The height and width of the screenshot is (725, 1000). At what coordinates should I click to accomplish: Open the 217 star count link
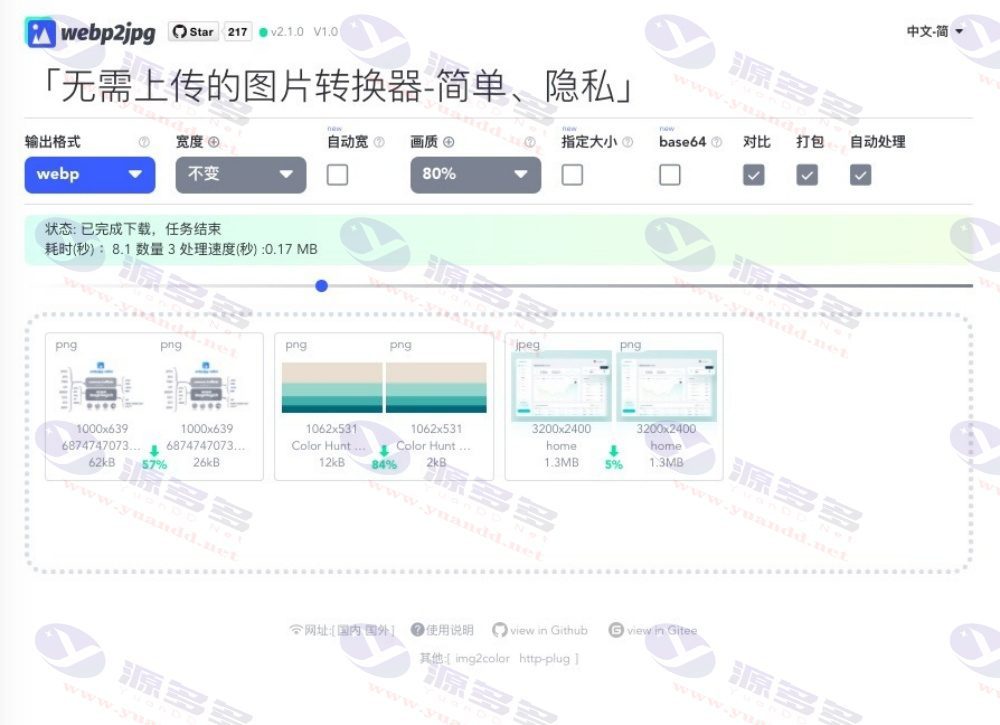coord(237,31)
